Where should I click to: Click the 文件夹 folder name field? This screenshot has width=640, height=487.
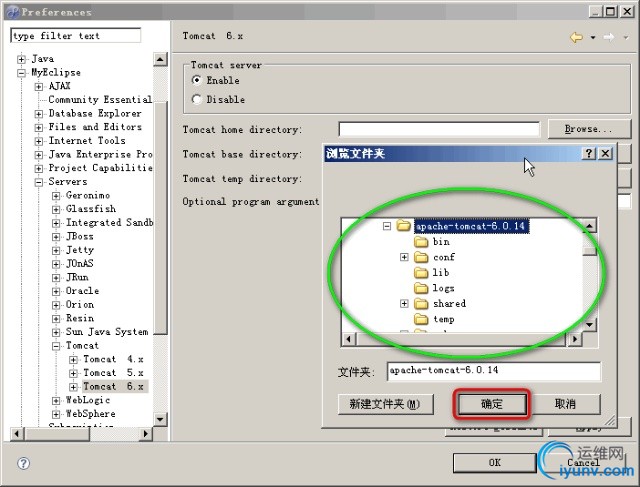pos(494,371)
